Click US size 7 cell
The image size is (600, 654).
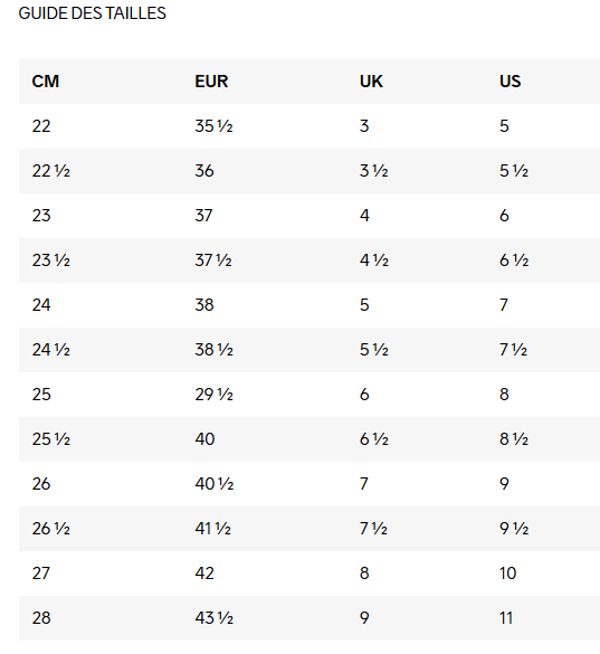tap(504, 305)
